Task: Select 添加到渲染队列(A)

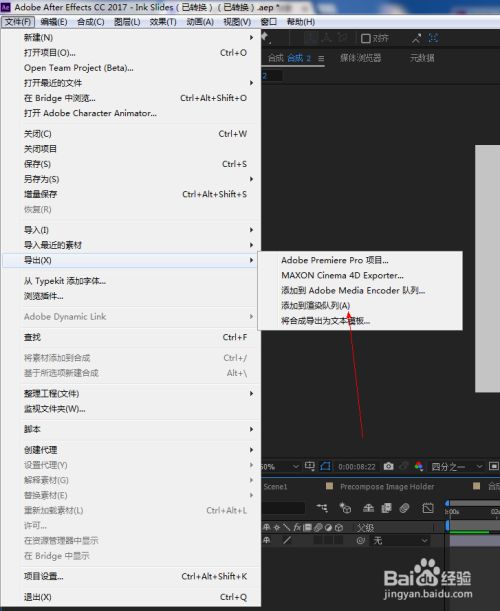Action: pos(360,306)
